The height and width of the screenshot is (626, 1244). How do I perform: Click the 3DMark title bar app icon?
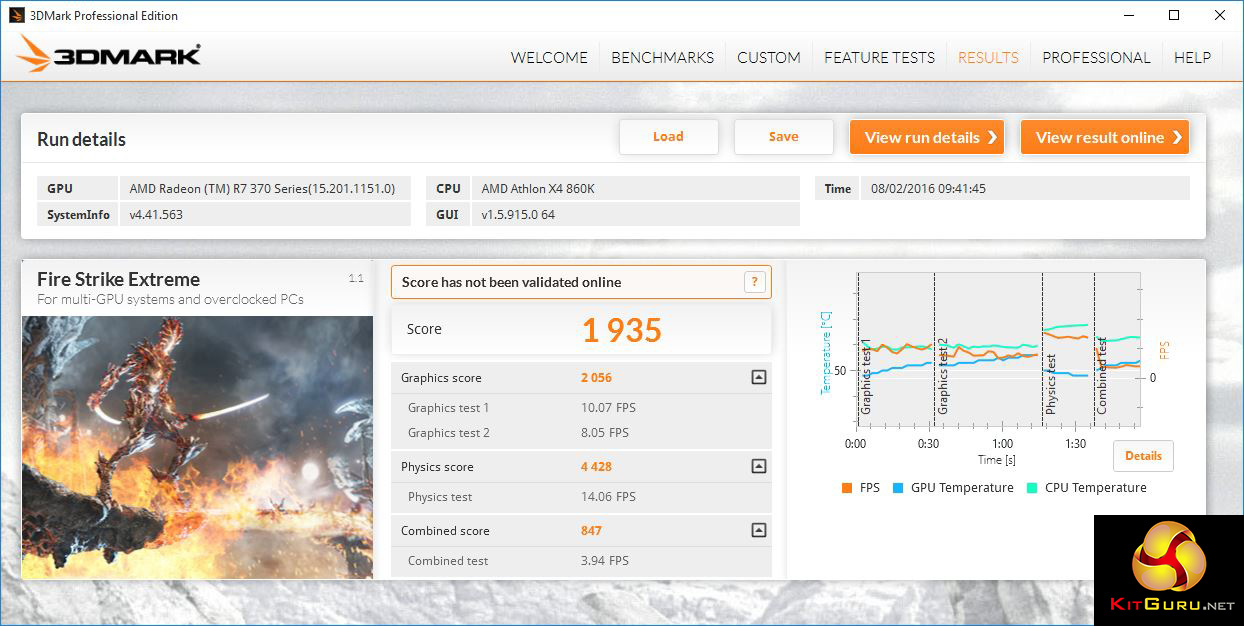[15, 15]
